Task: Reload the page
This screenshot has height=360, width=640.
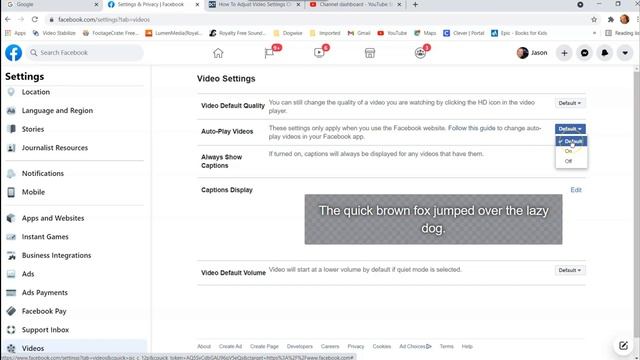Action: 35,19
